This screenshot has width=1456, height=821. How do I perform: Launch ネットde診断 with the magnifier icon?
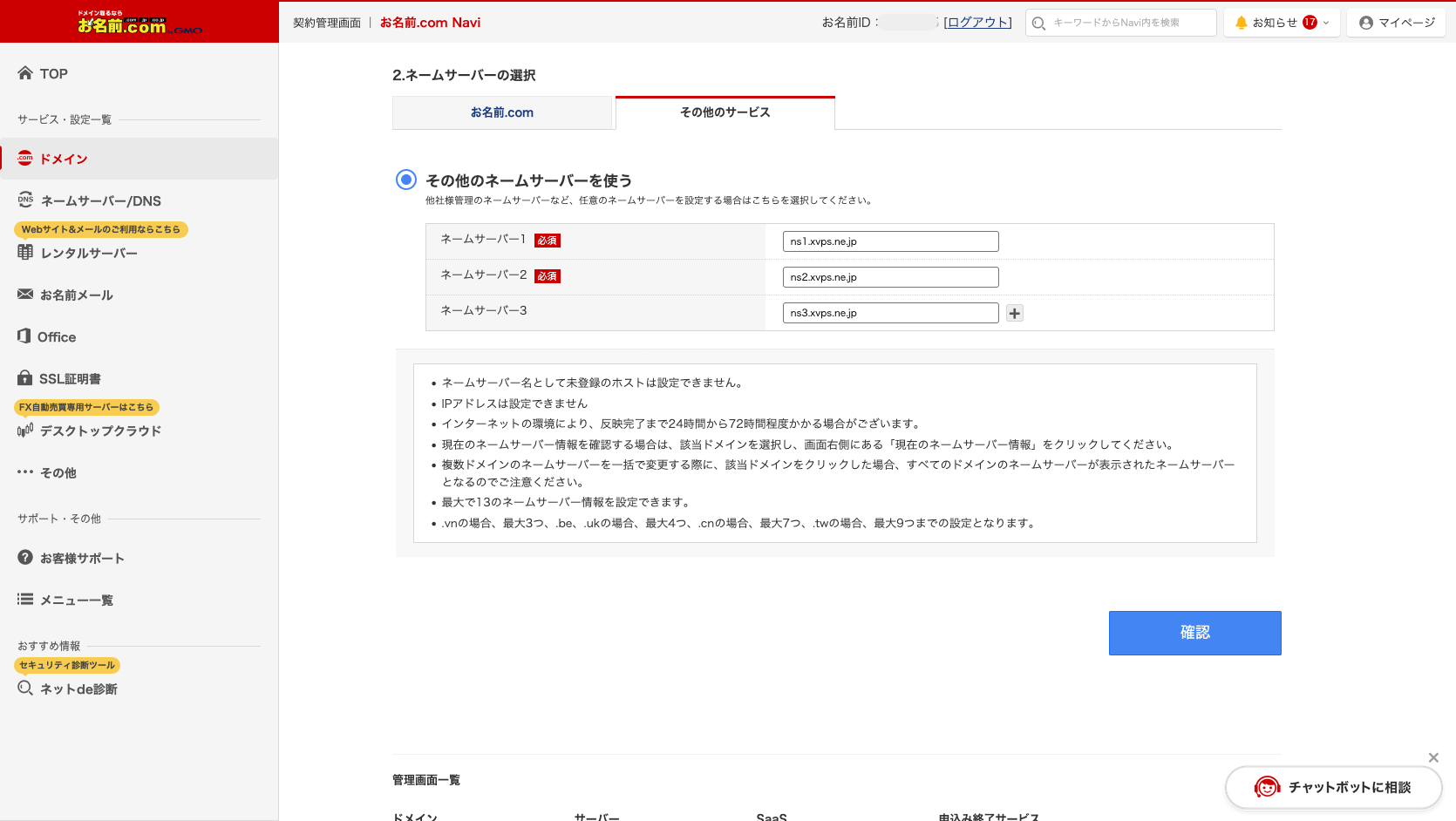pos(24,688)
